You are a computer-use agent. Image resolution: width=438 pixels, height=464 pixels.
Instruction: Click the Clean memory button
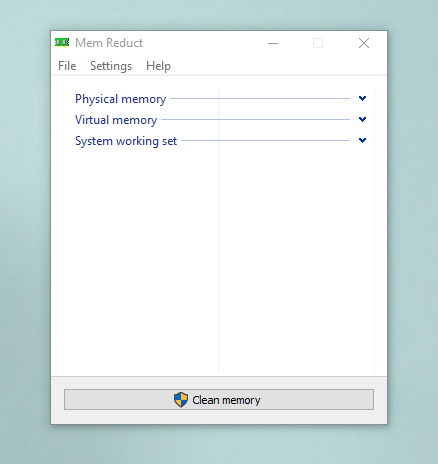(x=219, y=399)
